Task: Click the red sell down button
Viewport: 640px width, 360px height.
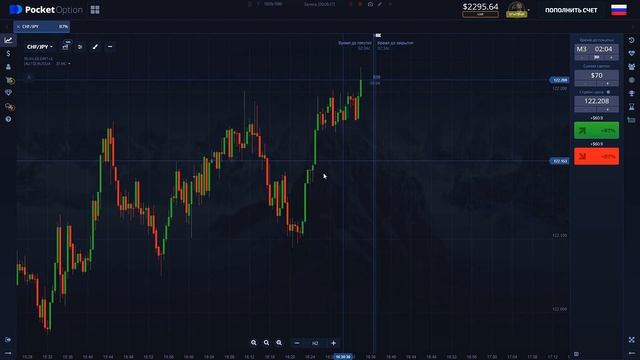Action: [x=596, y=156]
